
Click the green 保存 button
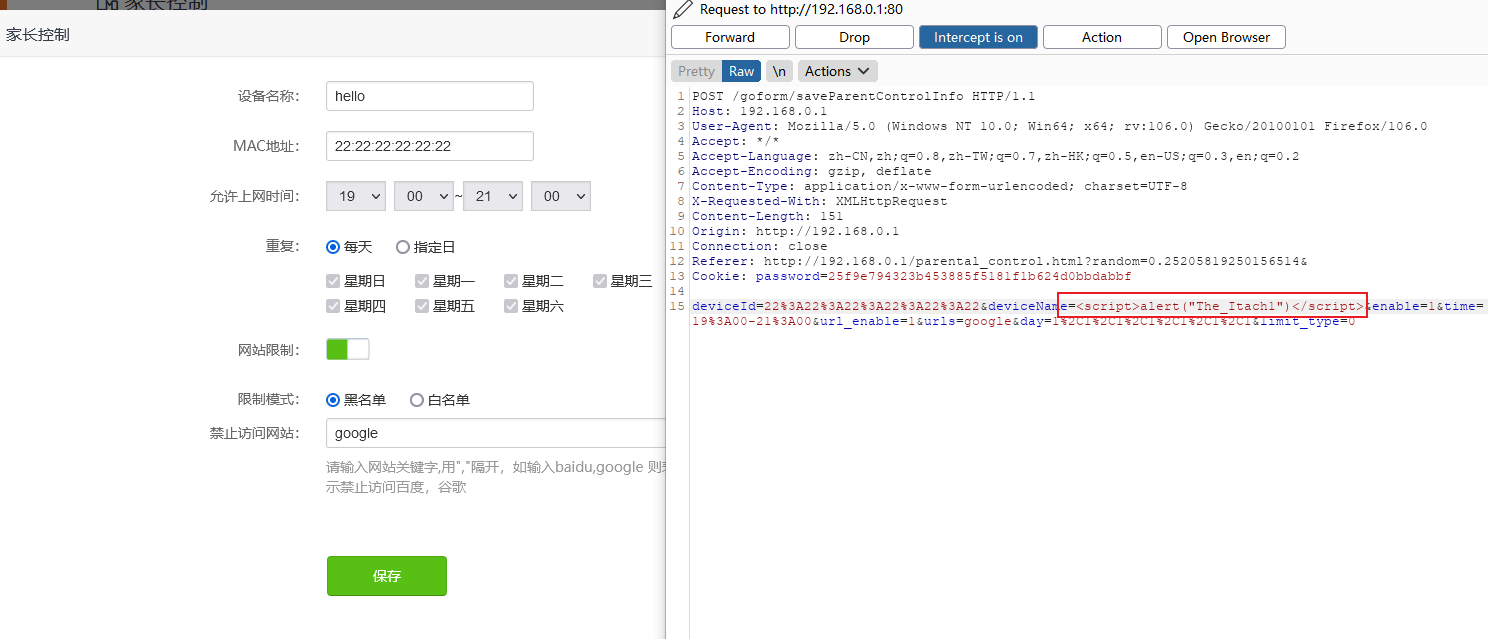pyautogui.click(x=387, y=576)
